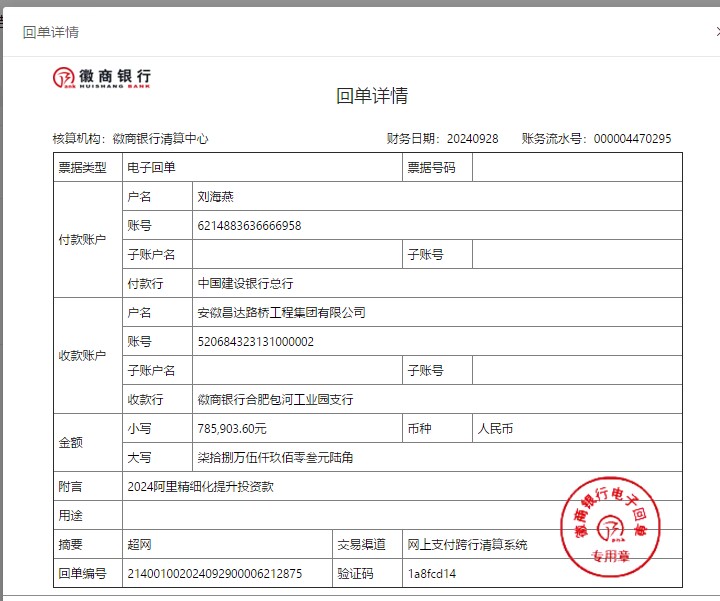Viewport: 720px width, 601px height.
Task: Click the amount in words 柒拾捌万伍仟玖佰零叁元陆角
Action: (x=275, y=458)
